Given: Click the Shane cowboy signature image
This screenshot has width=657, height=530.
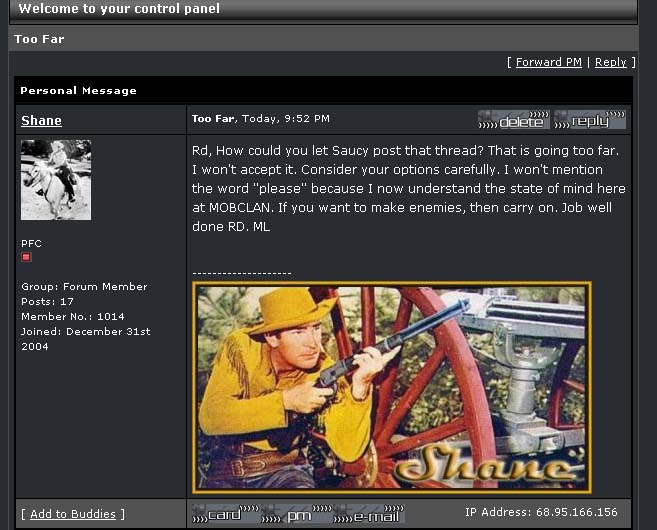Looking at the screenshot, I should (x=392, y=387).
